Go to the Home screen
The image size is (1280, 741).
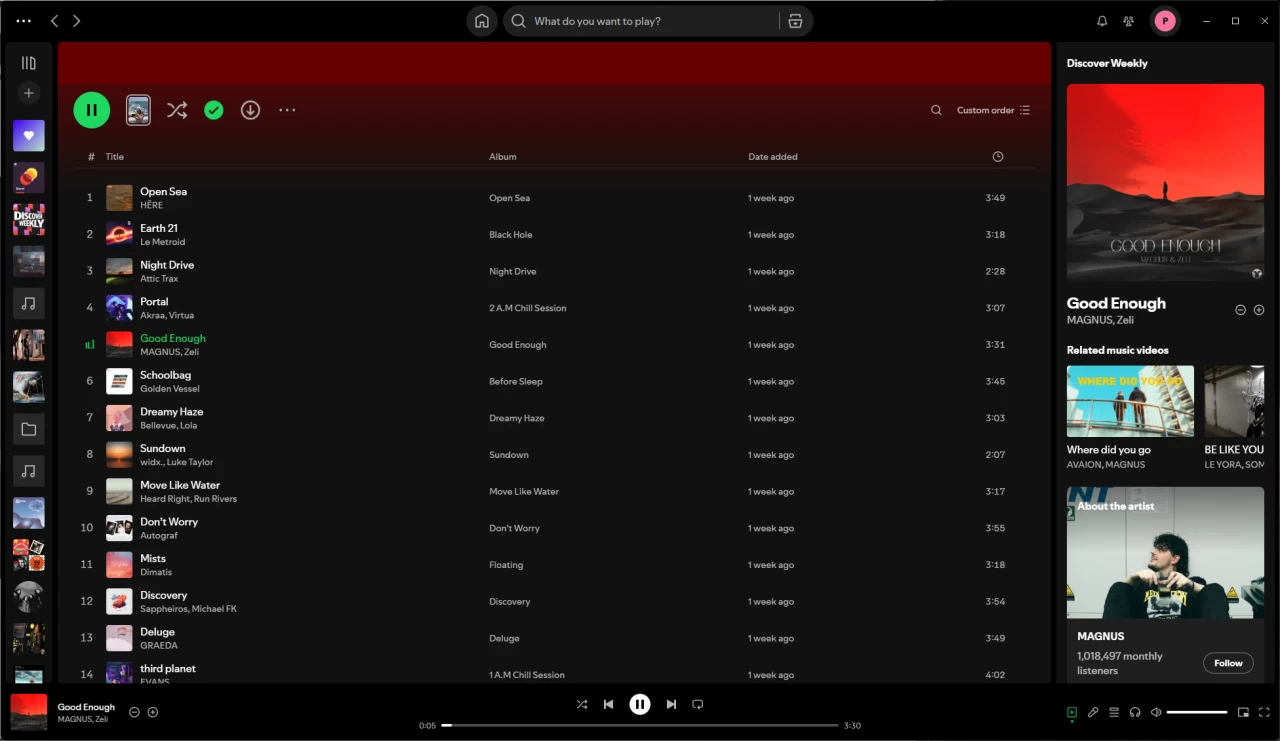point(482,21)
